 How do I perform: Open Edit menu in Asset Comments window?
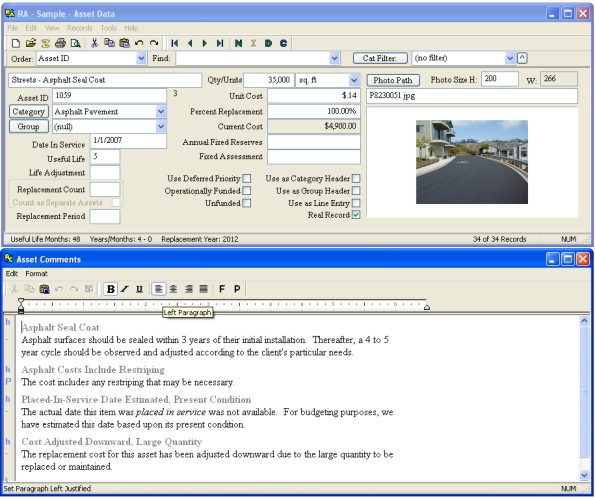coord(12,274)
